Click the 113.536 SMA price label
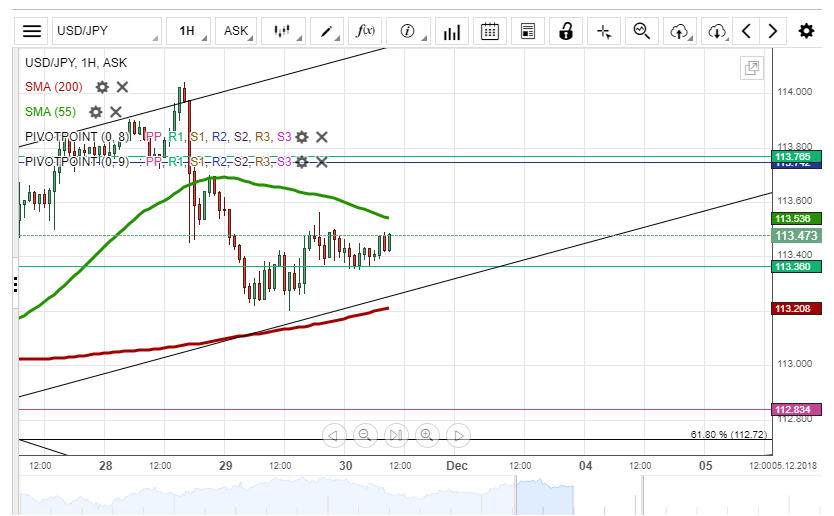Screen dimensions: 834x516 pyautogui.click(x=796, y=219)
